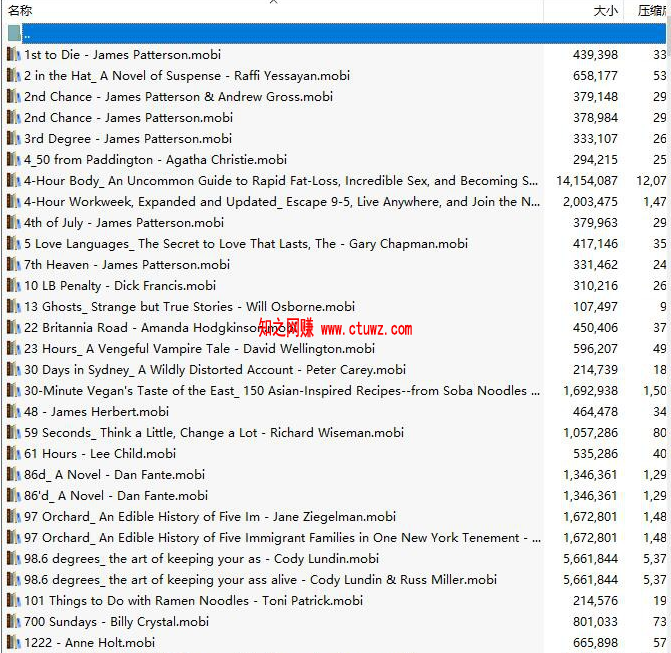
Task: Select '7th Heaven - James Patterson.mobi'
Action: point(127,264)
